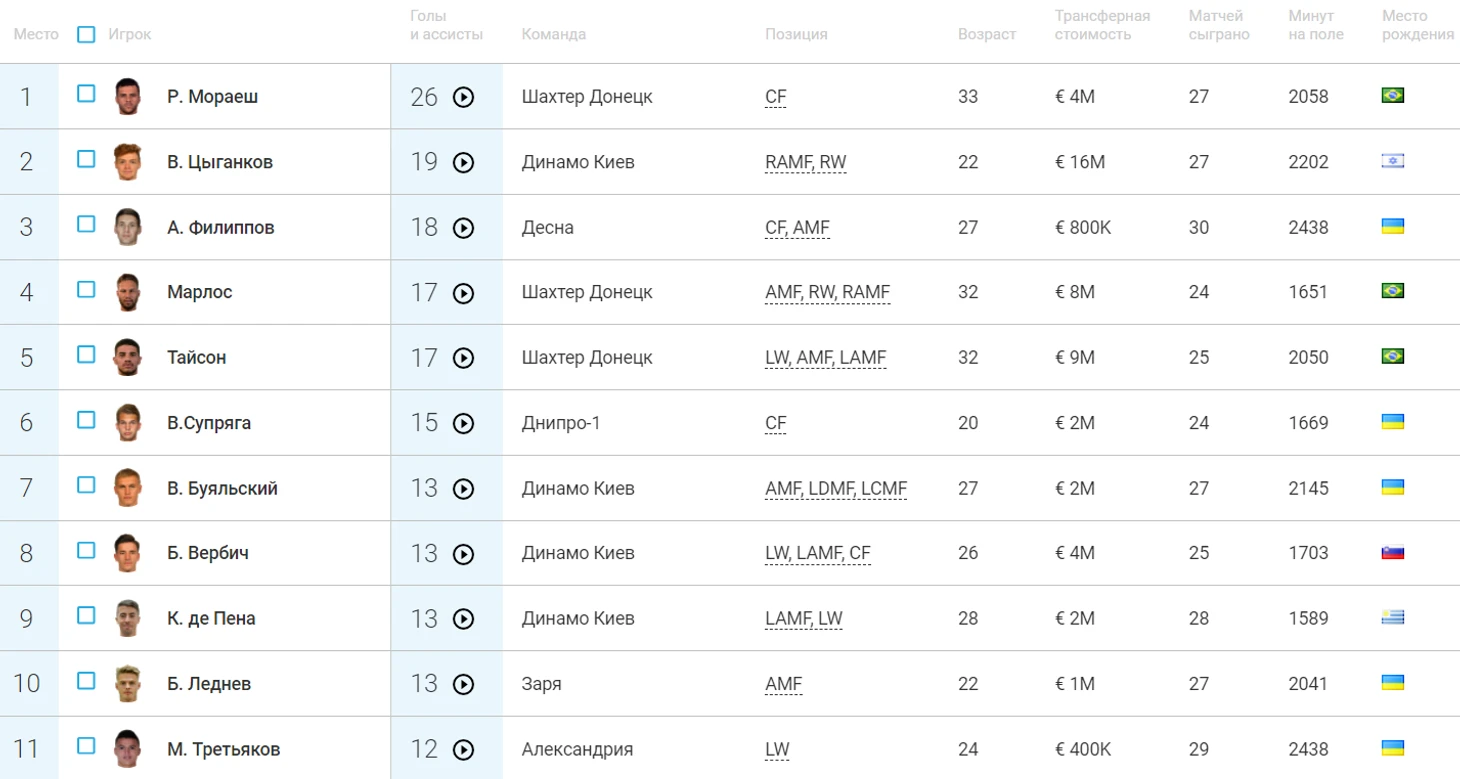Screen dimensions: 1460x779
Task: Play М. Третьяков's goal and assist video
Action: point(463,749)
